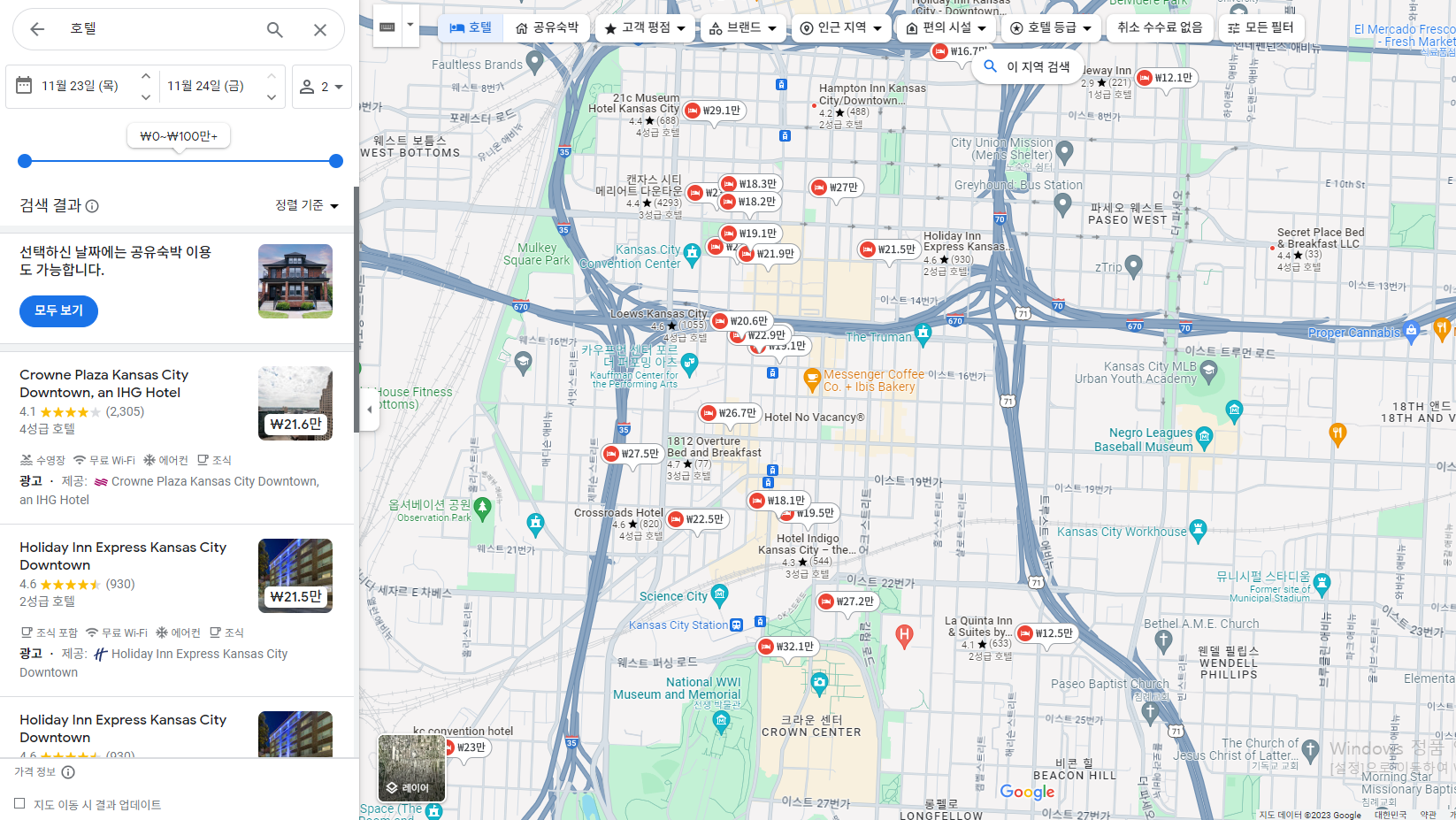1456x820 pixels.
Task: Click ₩21.5만 Holiday Inn map marker
Action: 890,250
